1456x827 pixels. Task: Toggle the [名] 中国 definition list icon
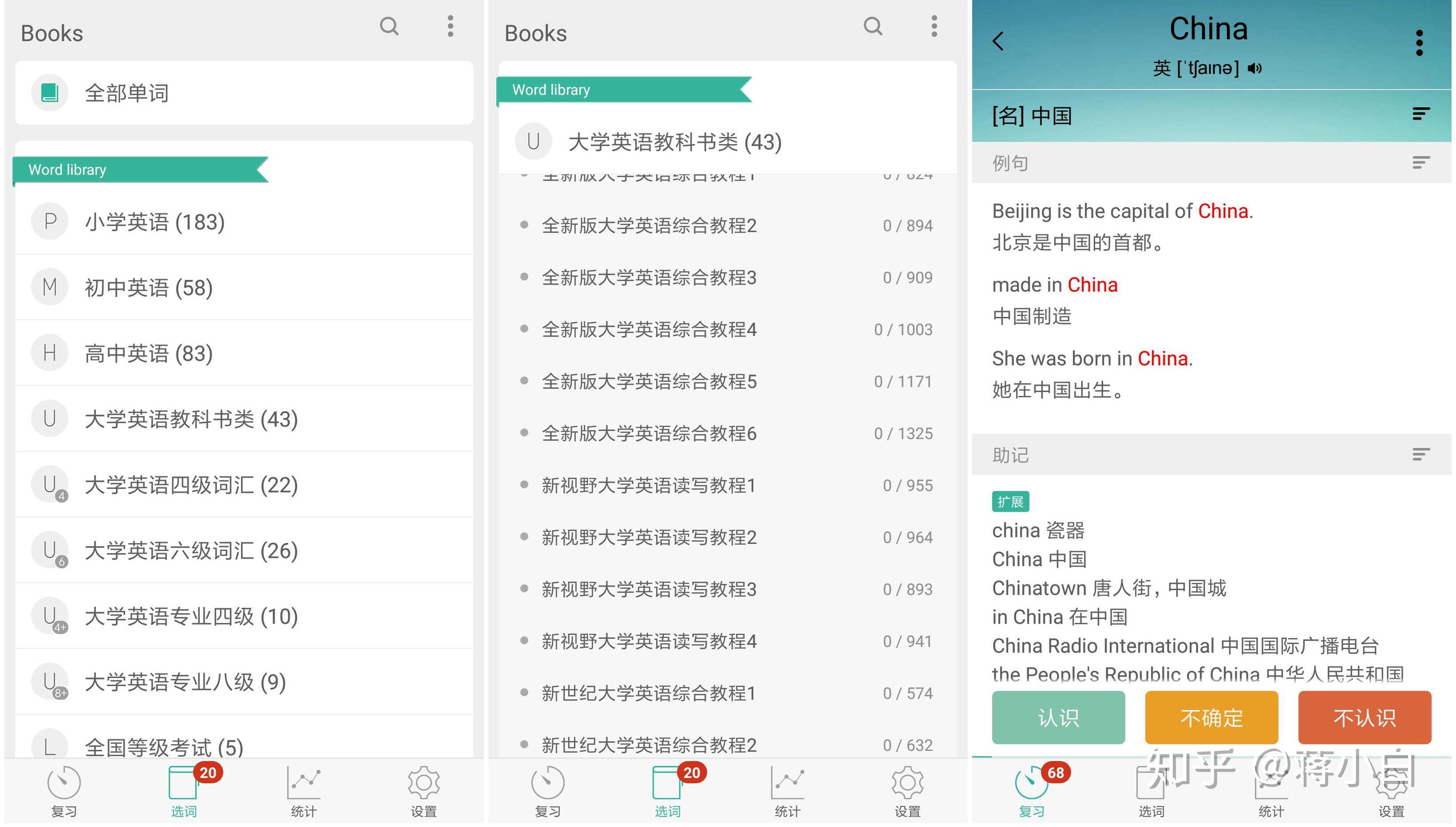tap(1421, 115)
